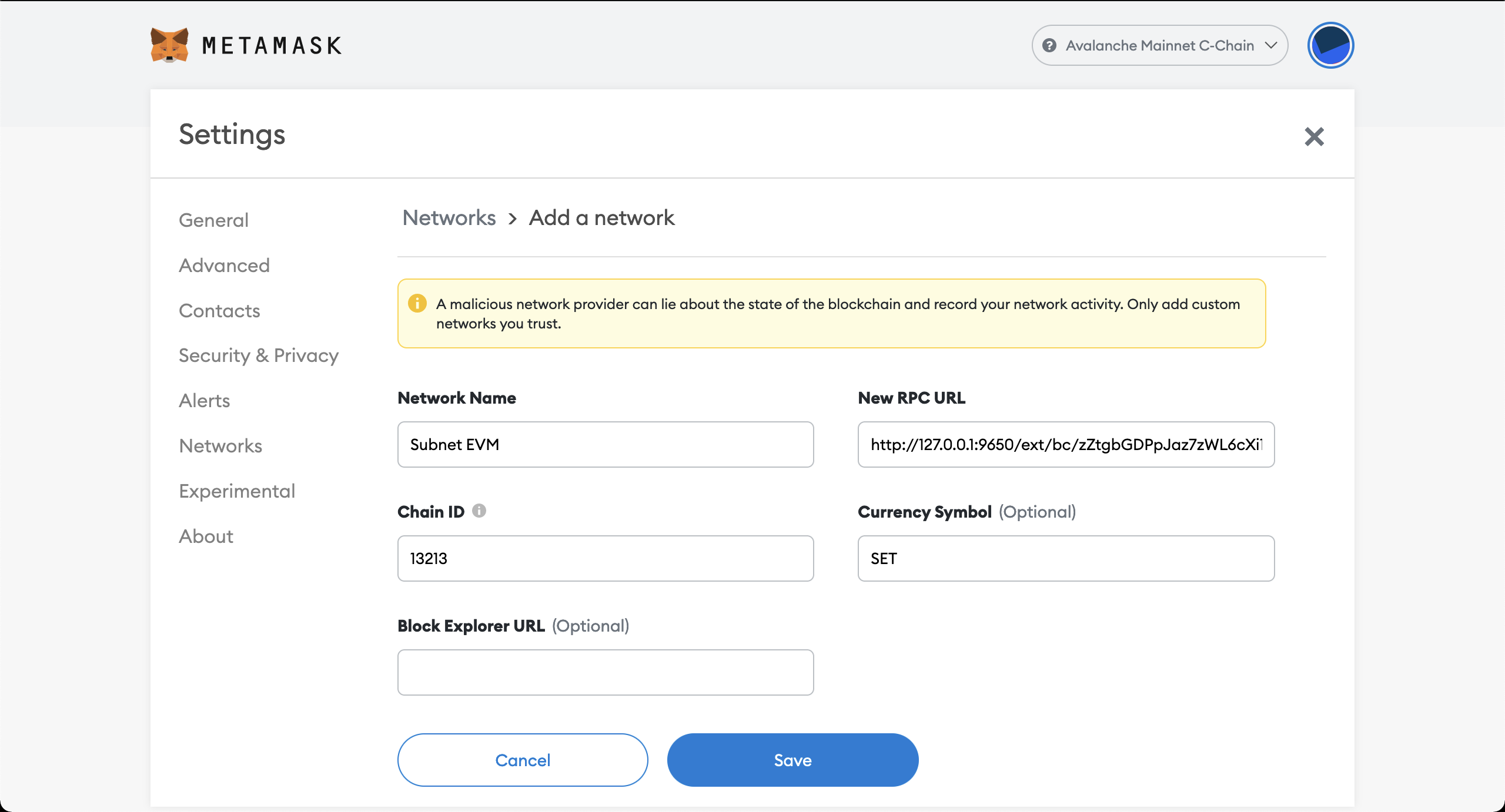Close Settings with the X icon
The image size is (1505, 812).
pos(1314,136)
